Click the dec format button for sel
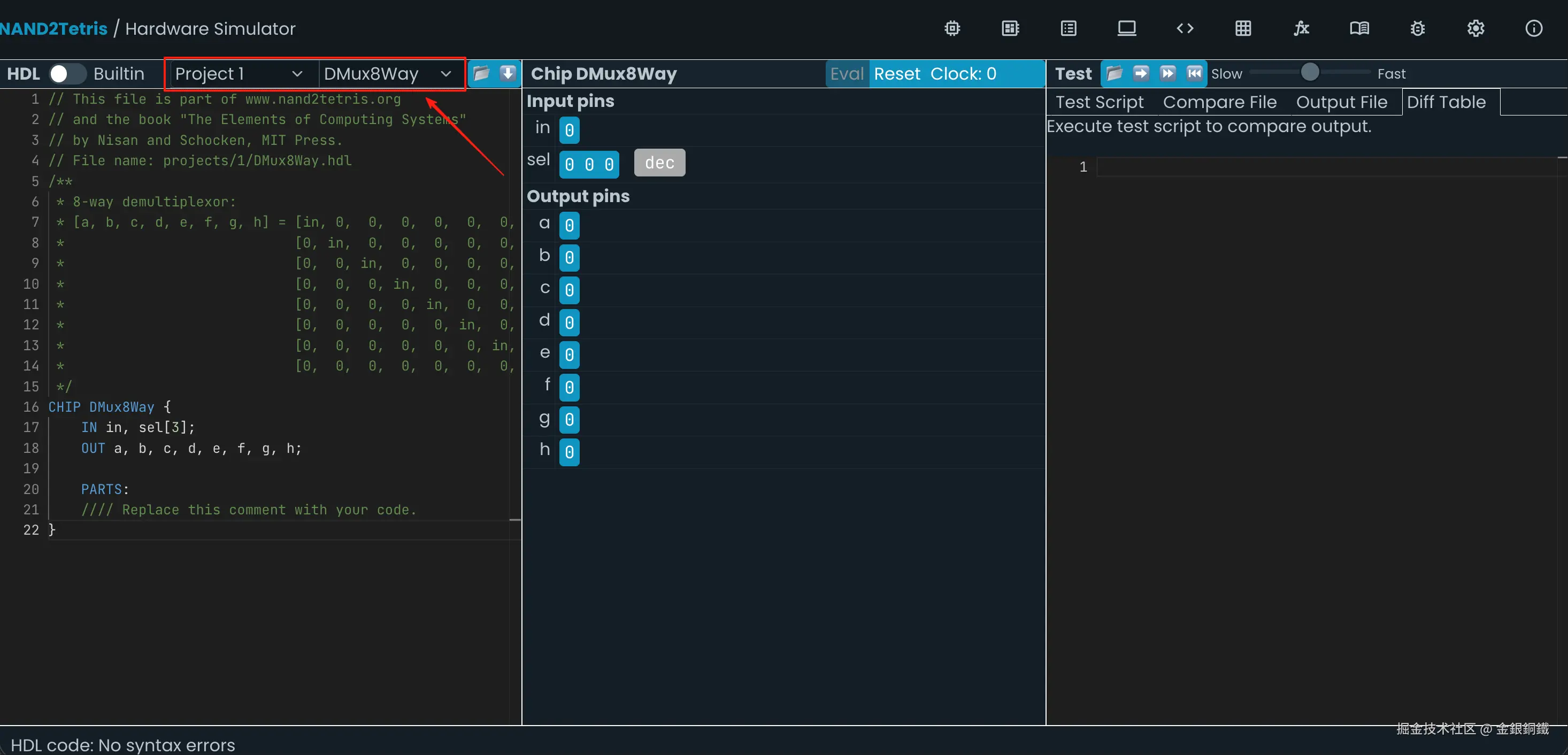The height and width of the screenshot is (755, 1568). pyautogui.click(x=659, y=163)
